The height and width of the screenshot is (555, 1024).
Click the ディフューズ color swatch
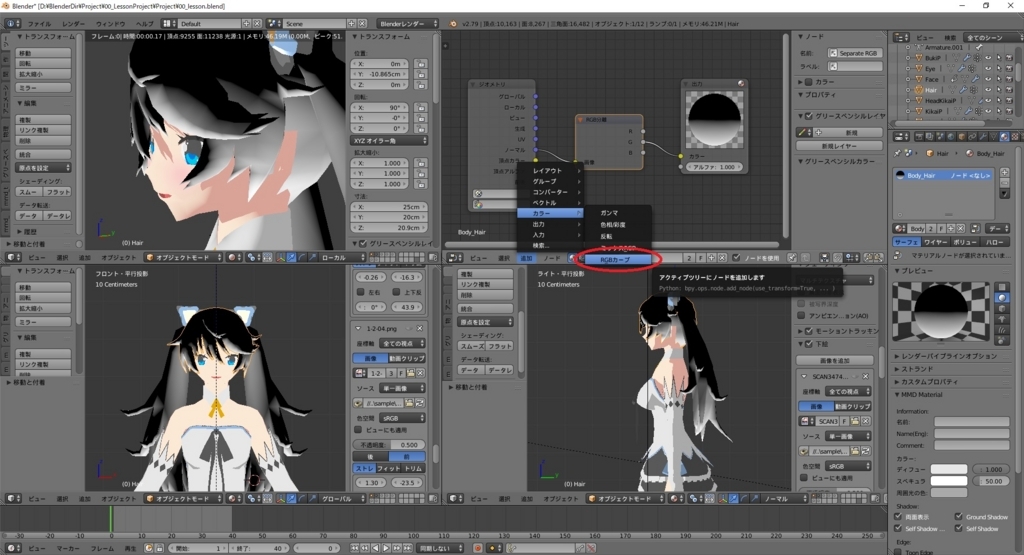(949, 469)
